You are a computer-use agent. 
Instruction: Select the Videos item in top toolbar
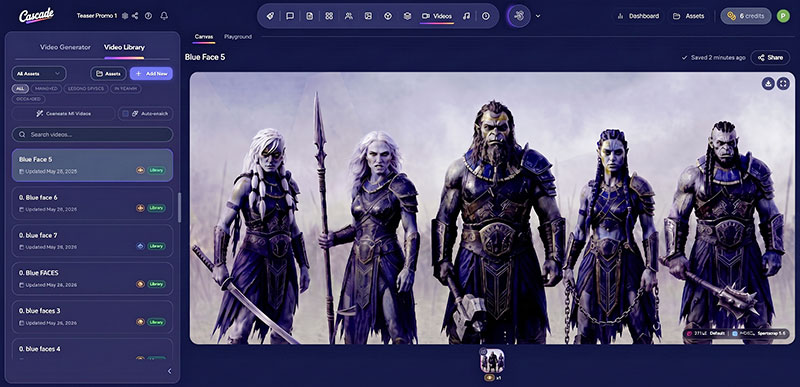pyautogui.click(x=437, y=16)
